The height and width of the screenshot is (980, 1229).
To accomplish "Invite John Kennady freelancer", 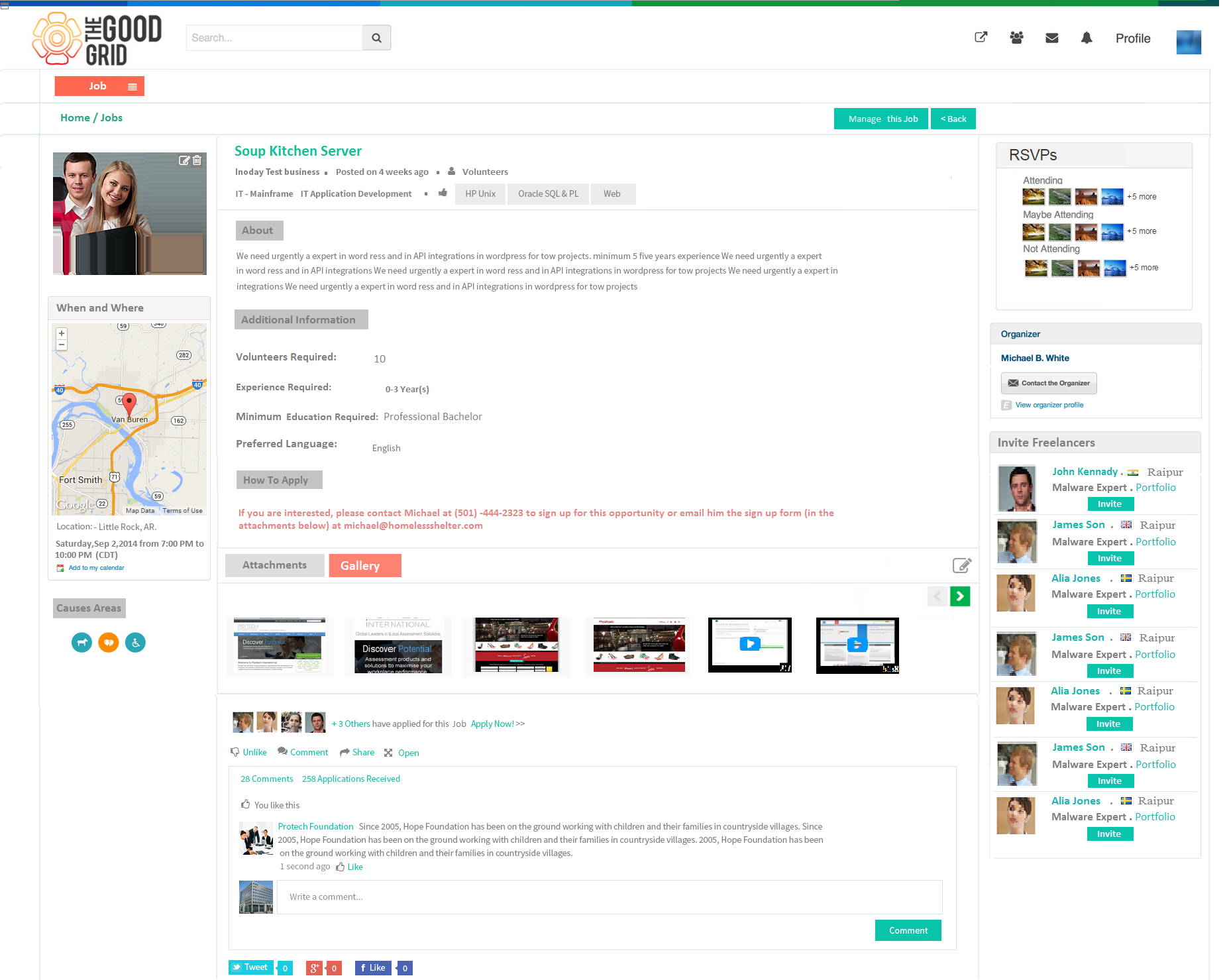I will pyautogui.click(x=1110, y=504).
